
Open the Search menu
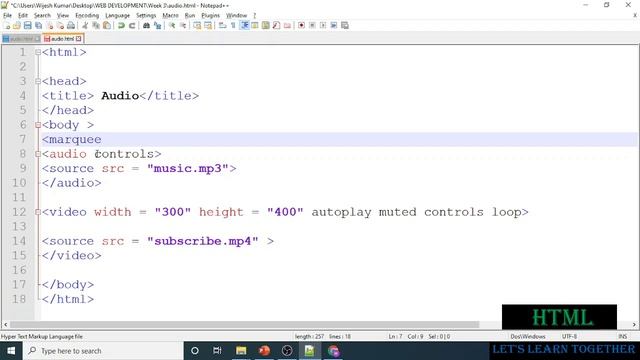42,15
